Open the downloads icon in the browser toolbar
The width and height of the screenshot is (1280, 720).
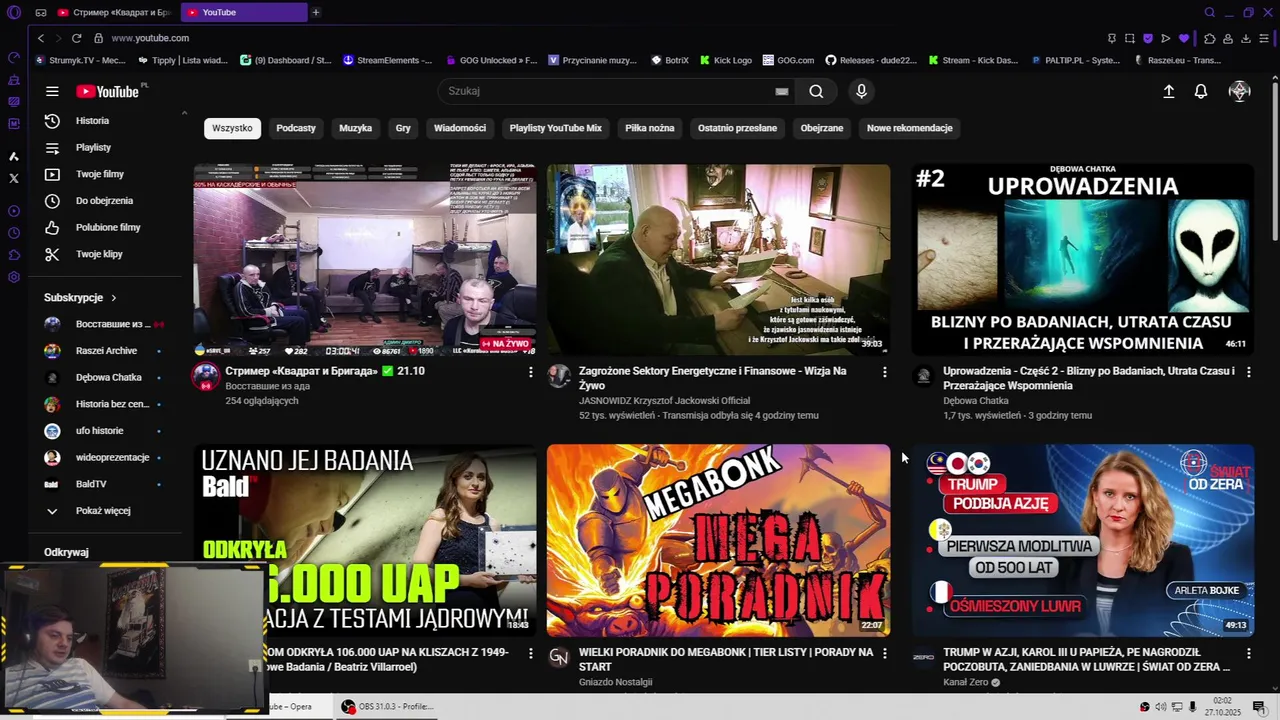pyautogui.click(x=1246, y=38)
